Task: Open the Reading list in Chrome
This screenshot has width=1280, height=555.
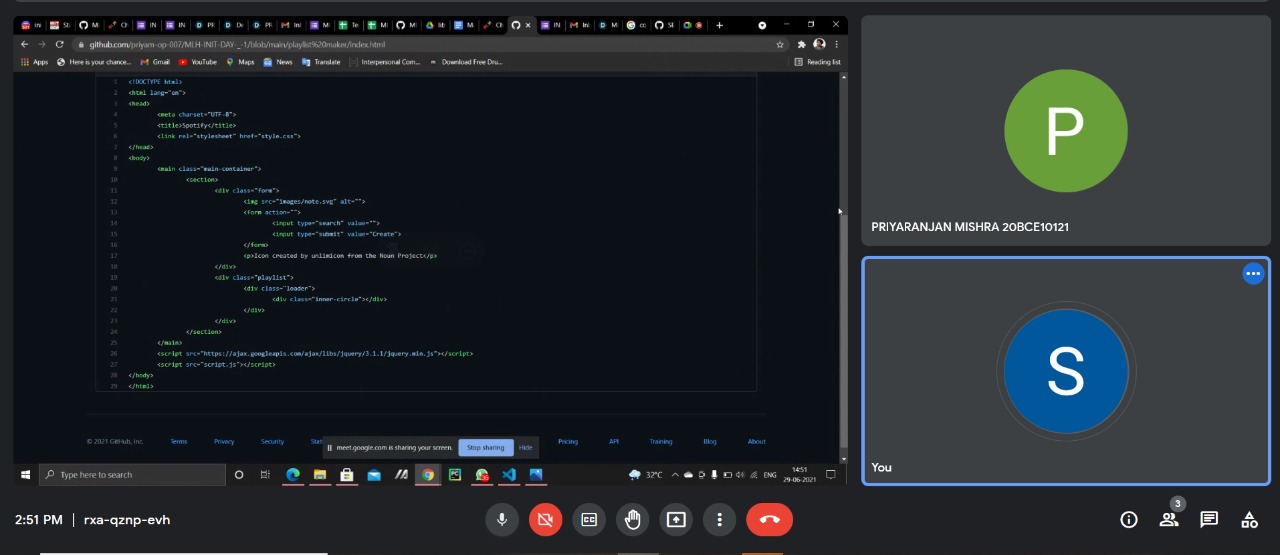Action: pos(818,62)
